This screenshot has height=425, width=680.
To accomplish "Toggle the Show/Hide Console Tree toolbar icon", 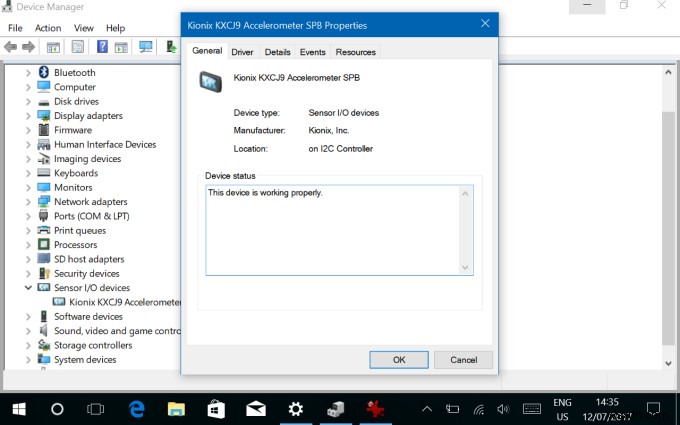I will [x=53, y=46].
